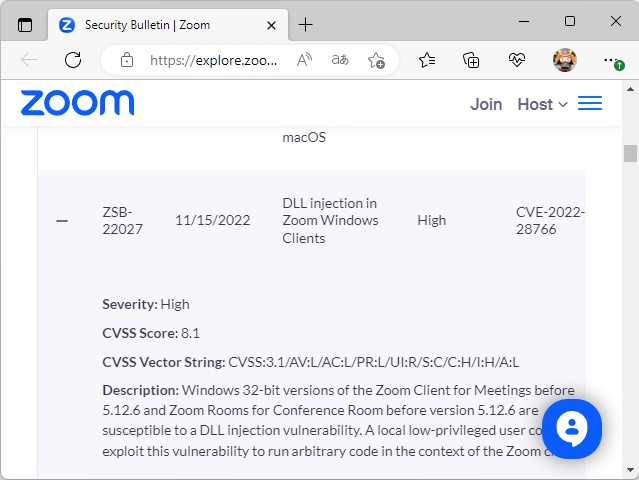Click the Severity: High line
The image size is (639, 480).
coord(146,304)
